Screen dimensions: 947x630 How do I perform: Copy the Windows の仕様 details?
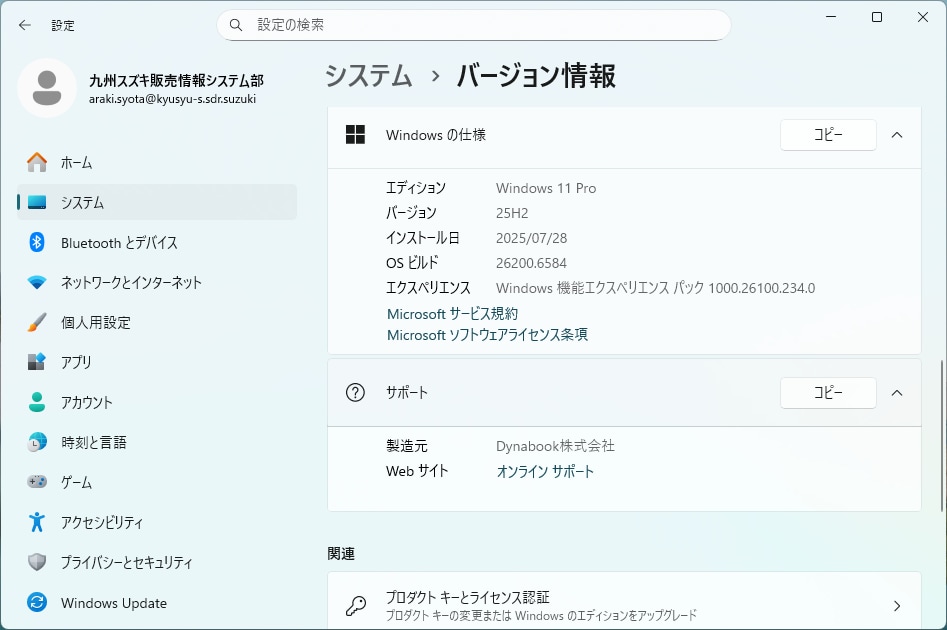pos(828,135)
